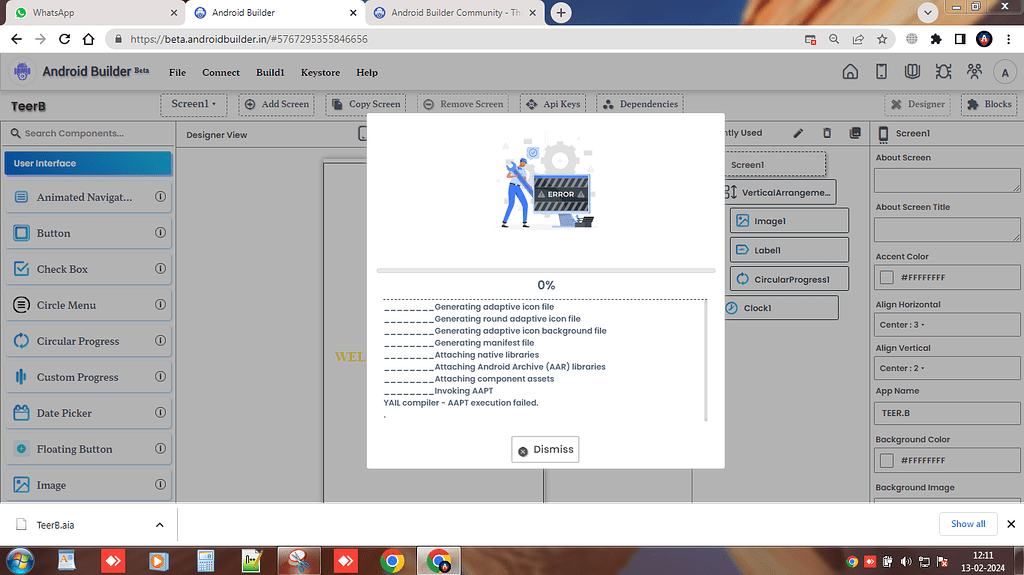This screenshot has width=1024, height=575.
Task: Click the home icon in header
Action: click(850, 72)
